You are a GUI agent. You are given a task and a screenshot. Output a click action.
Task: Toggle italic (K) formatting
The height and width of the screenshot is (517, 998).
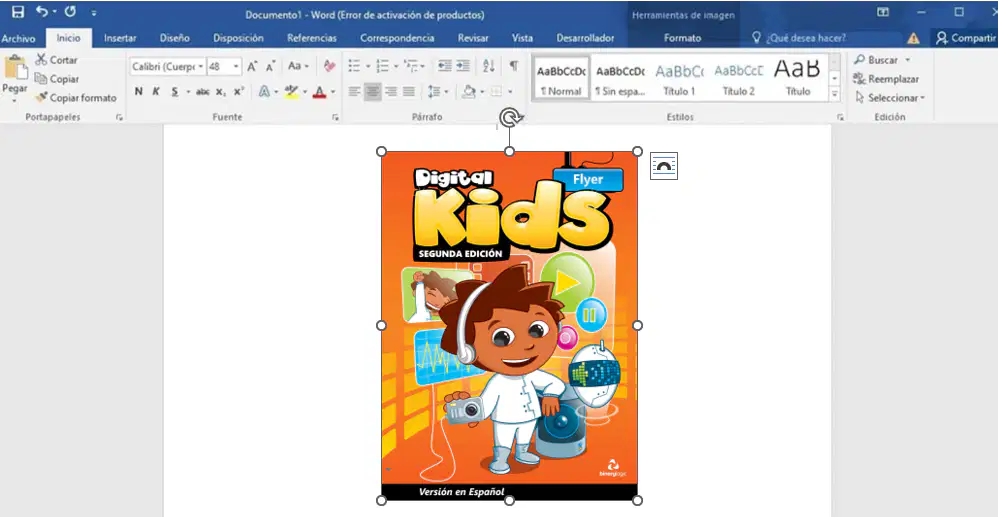pos(156,92)
